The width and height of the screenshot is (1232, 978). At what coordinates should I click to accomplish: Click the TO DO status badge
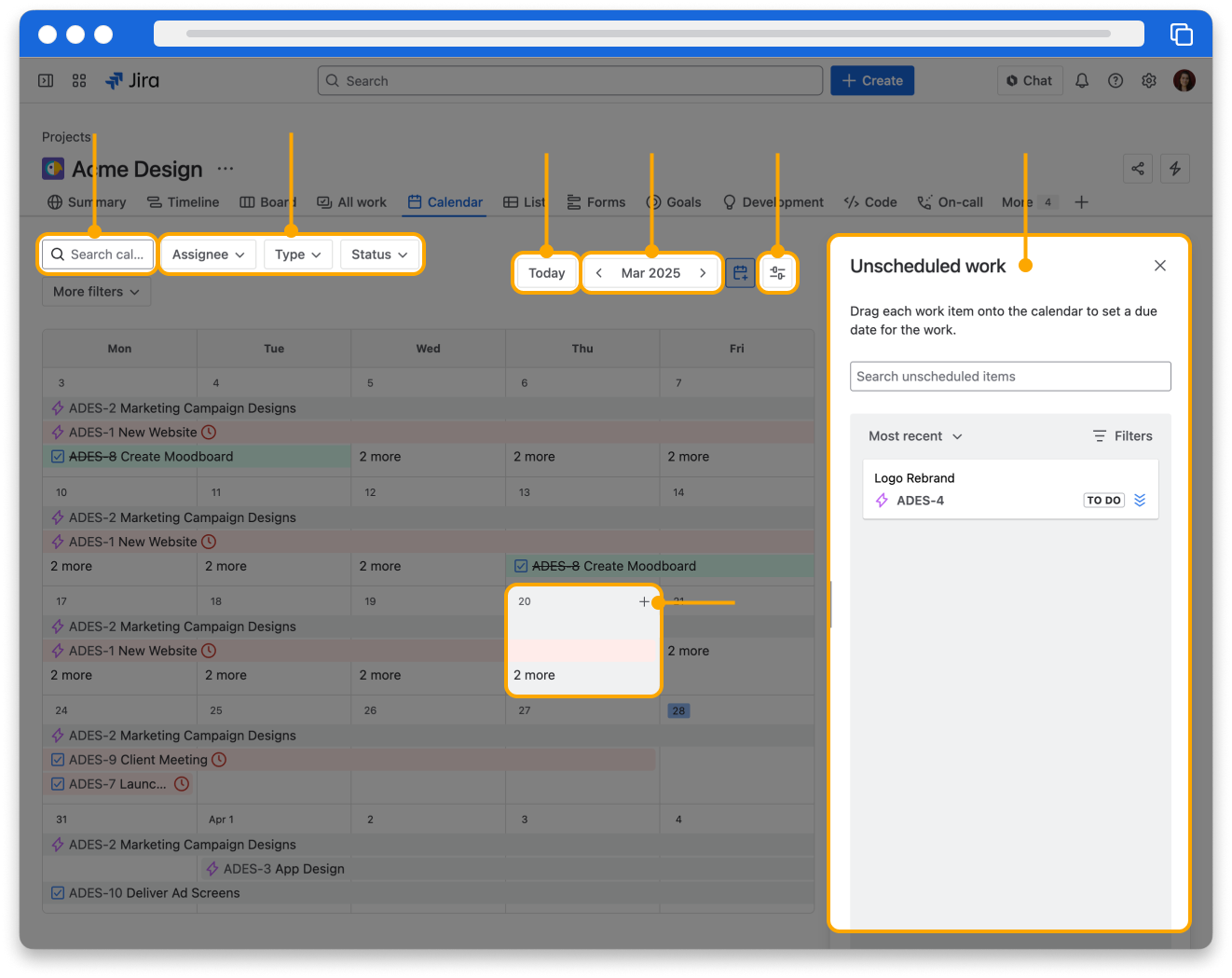(x=1104, y=501)
